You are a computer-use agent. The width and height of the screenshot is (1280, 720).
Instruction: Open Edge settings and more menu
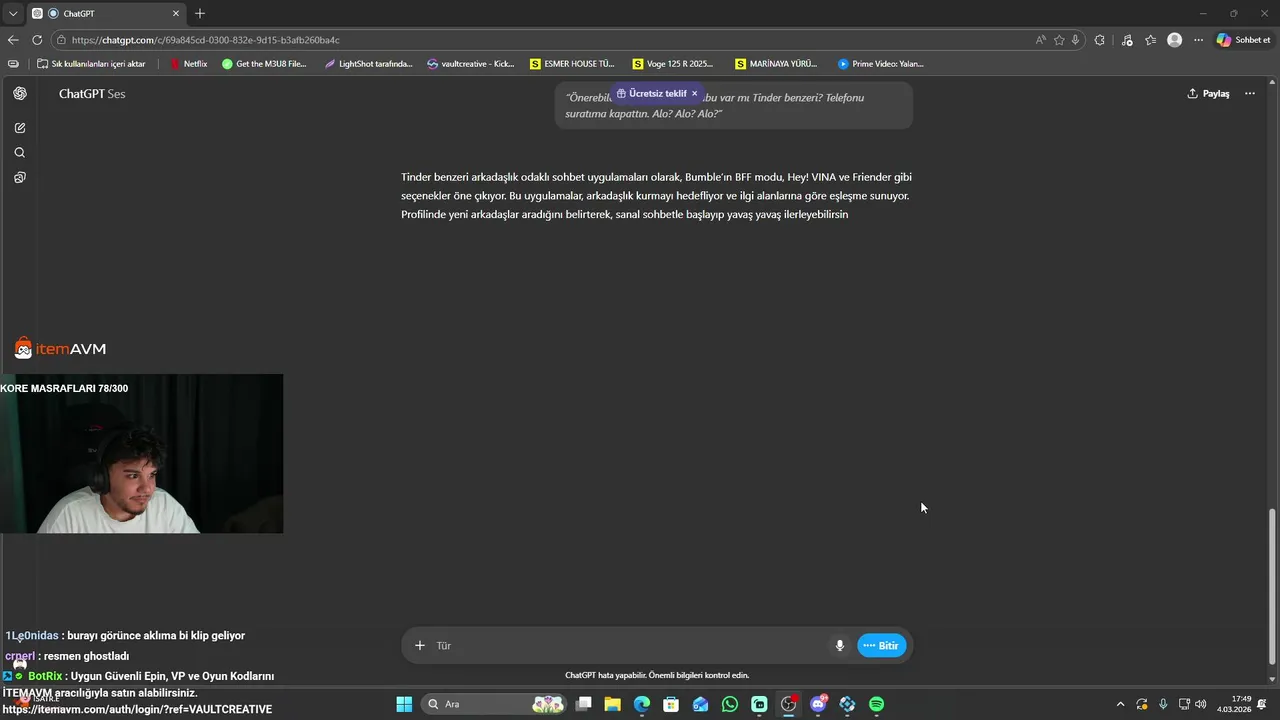pos(1199,40)
